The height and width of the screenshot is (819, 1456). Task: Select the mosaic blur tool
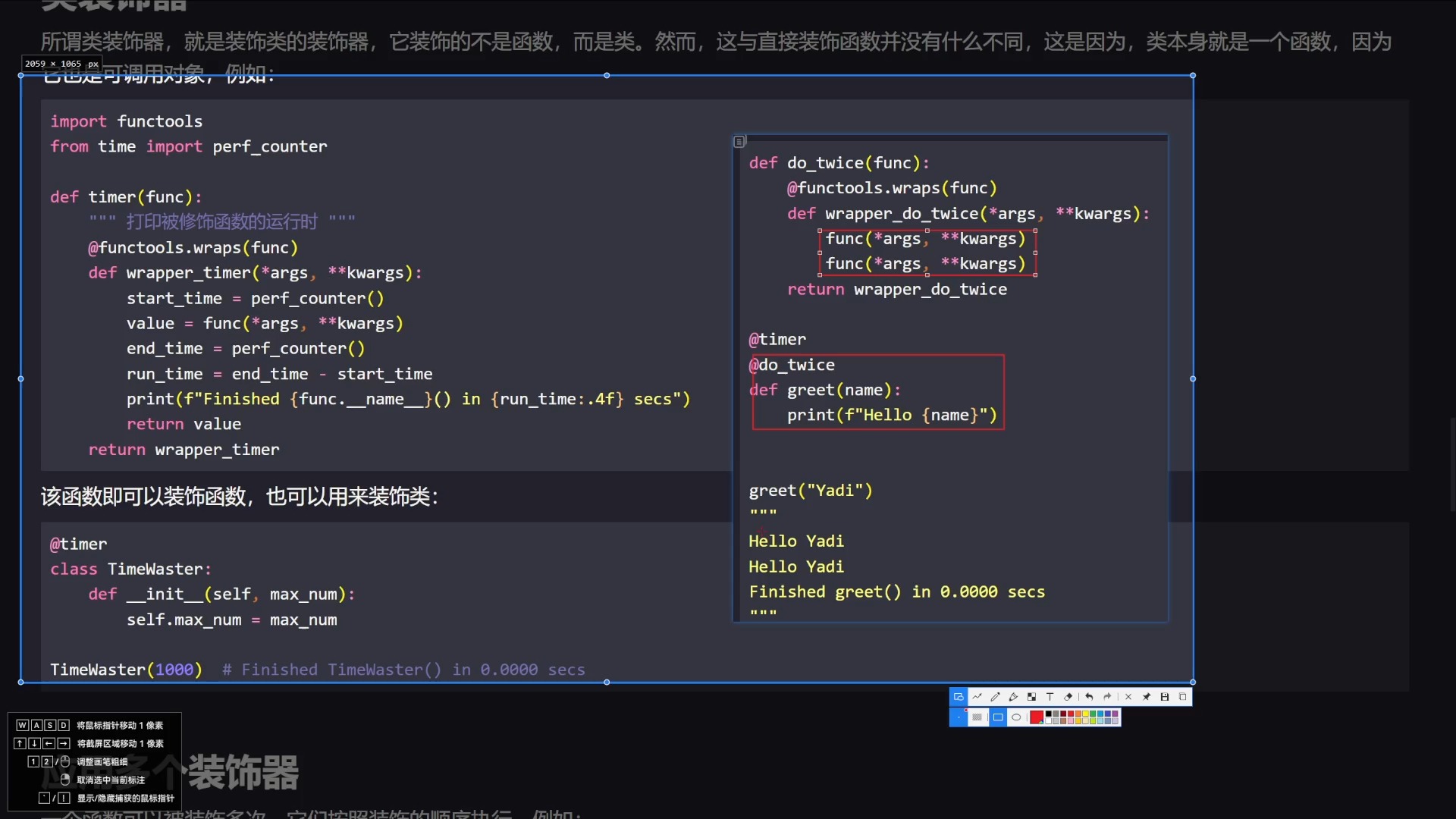pos(1031,696)
